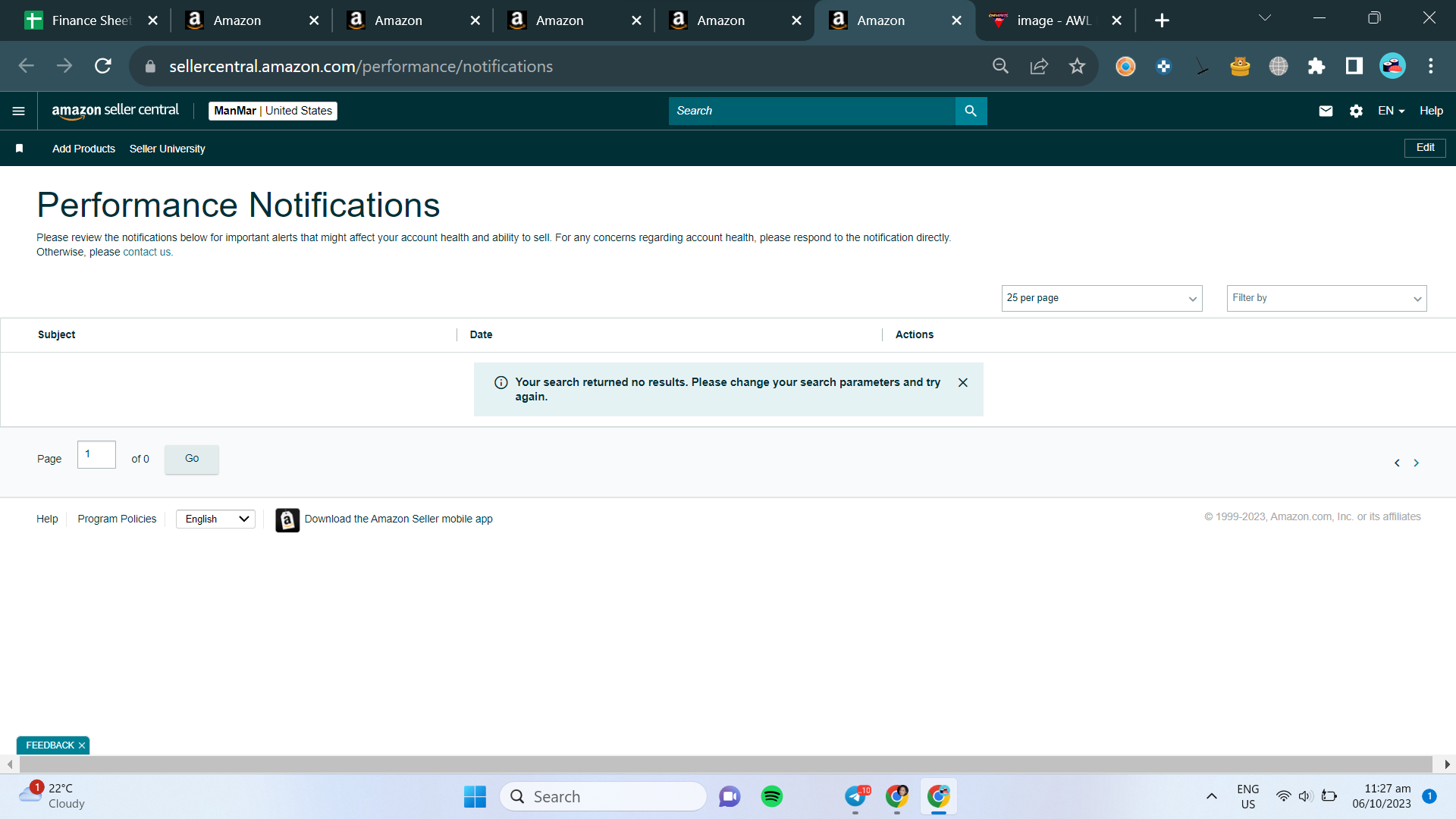Expand the tab search chevron
The image size is (1456, 819).
click(x=1264, y=18)
